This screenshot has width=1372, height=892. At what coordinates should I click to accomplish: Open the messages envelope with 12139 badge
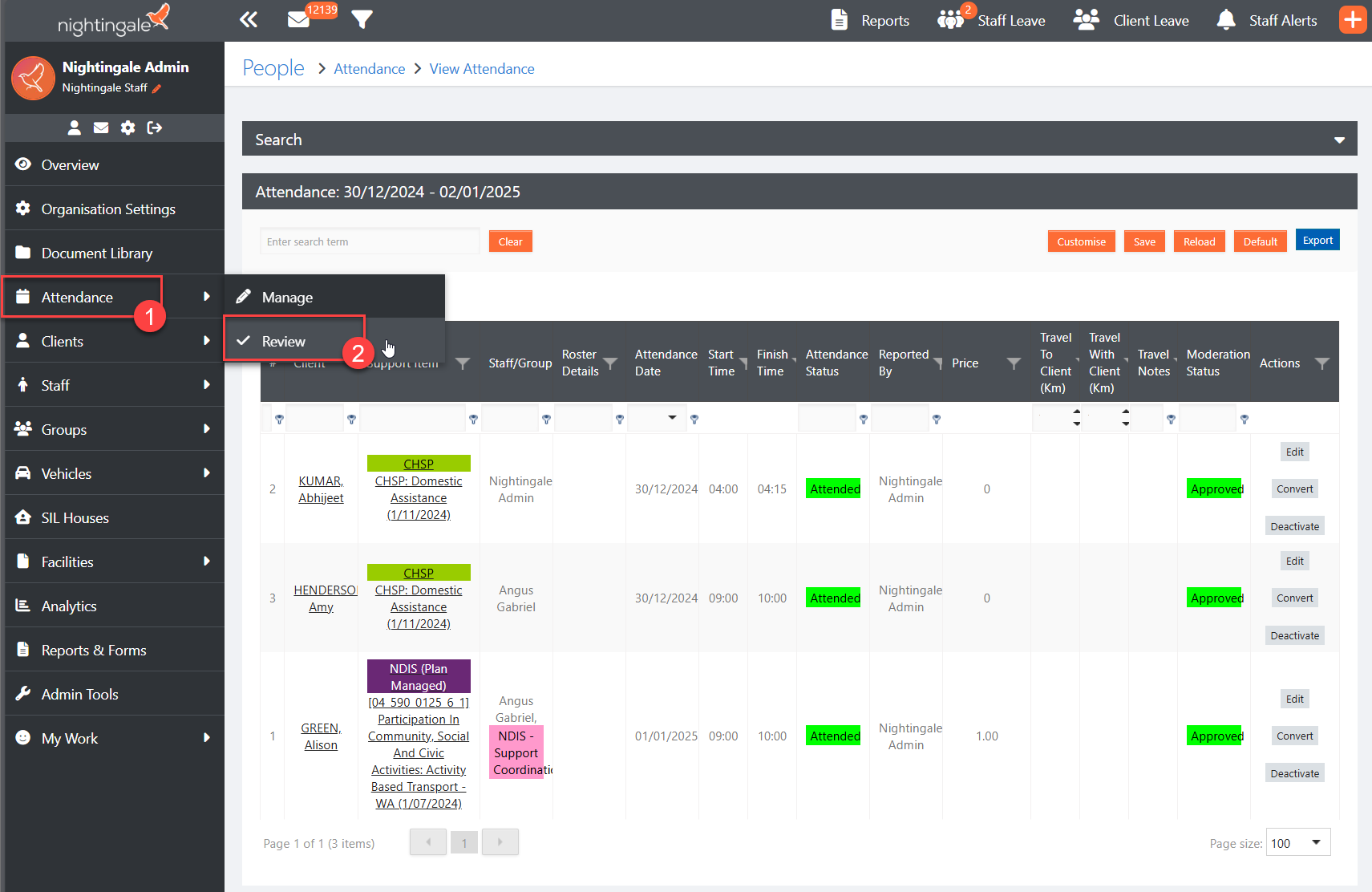click(298, 19)
